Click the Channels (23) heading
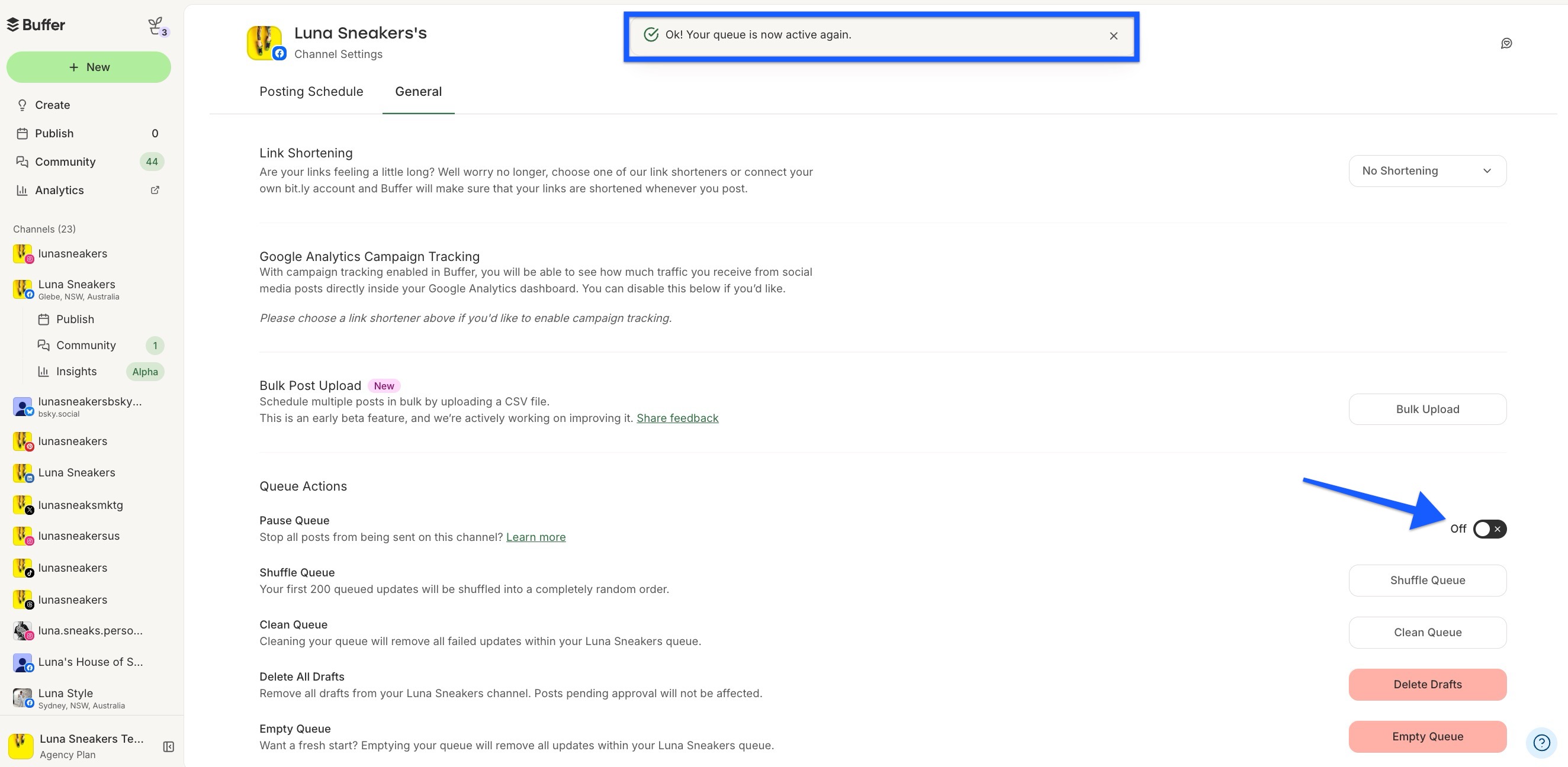This screenshot has height=767, width=1568. [44, 229]
